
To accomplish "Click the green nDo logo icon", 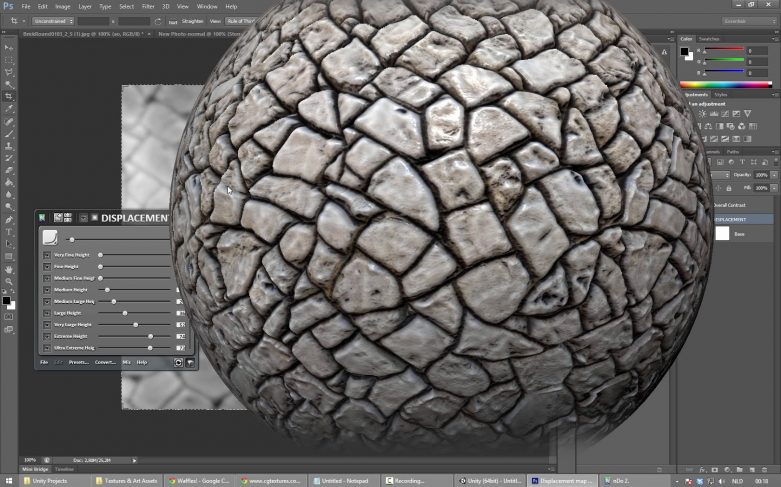I will click(42, 218).
